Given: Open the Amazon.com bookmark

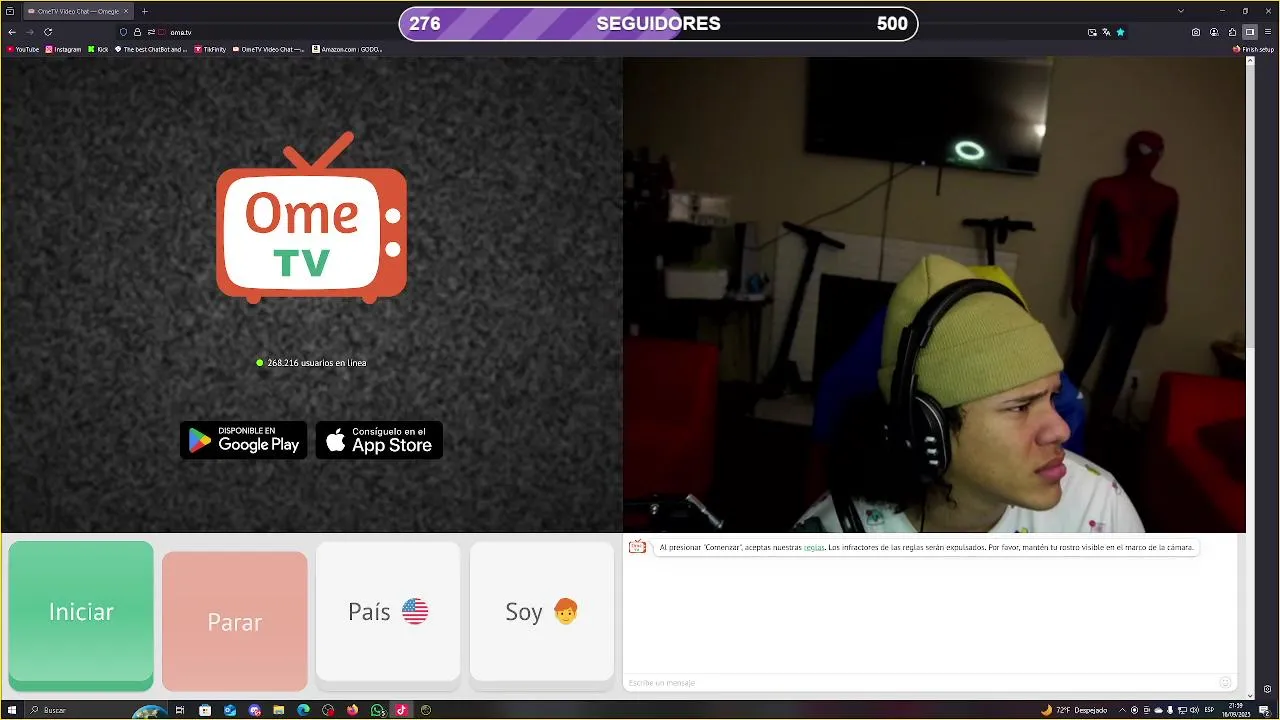Looking at the screenshot, I should pyautogui.click(x=347, y=49).
